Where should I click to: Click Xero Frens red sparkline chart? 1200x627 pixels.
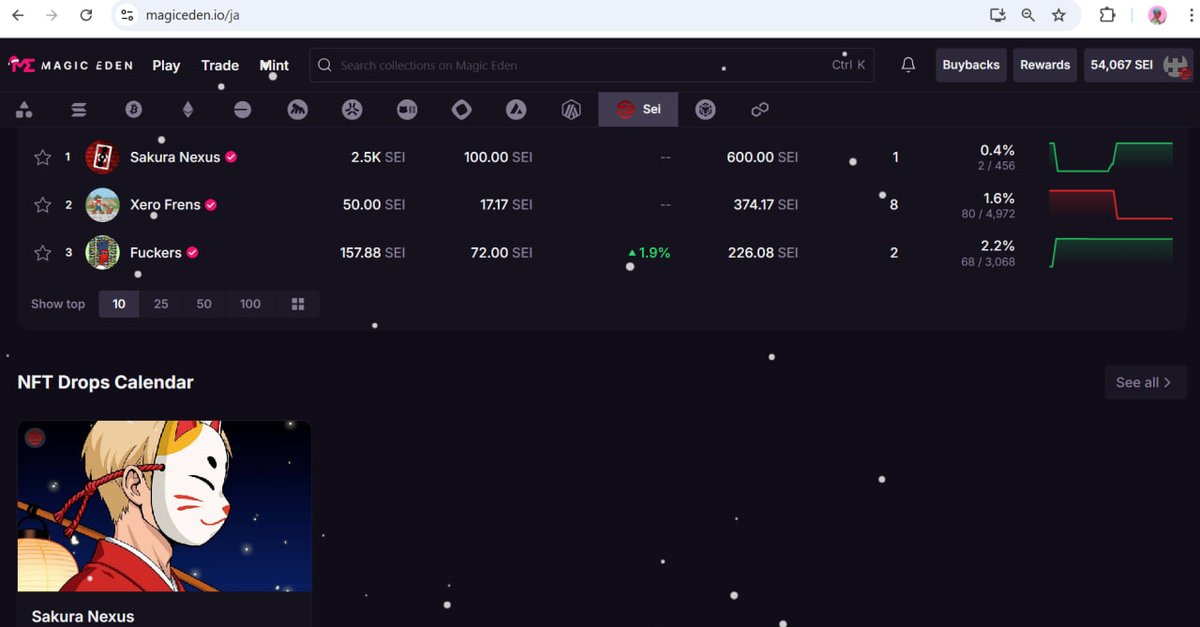tap(1111, 205)
